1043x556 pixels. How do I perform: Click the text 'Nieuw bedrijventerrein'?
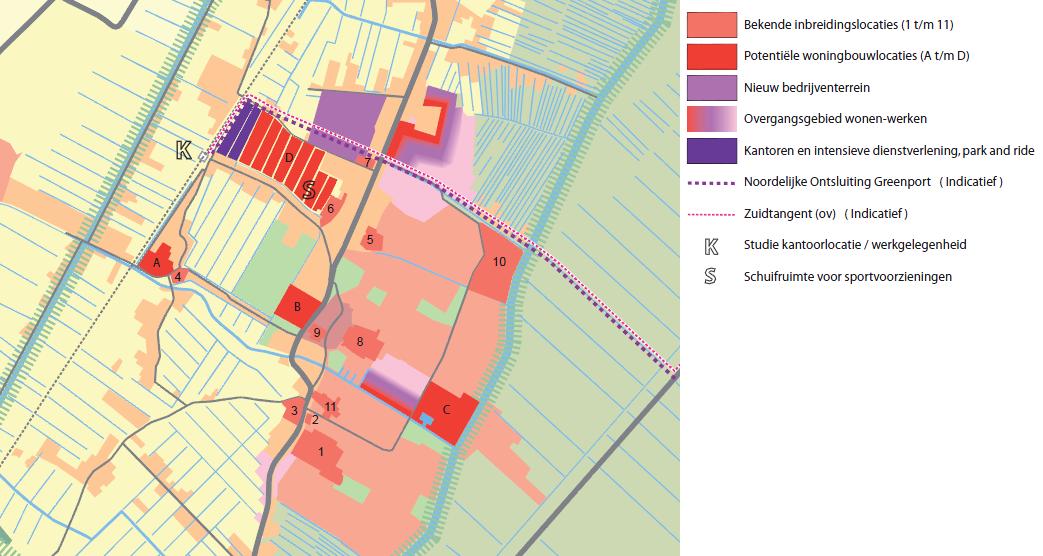coord(807,88)
